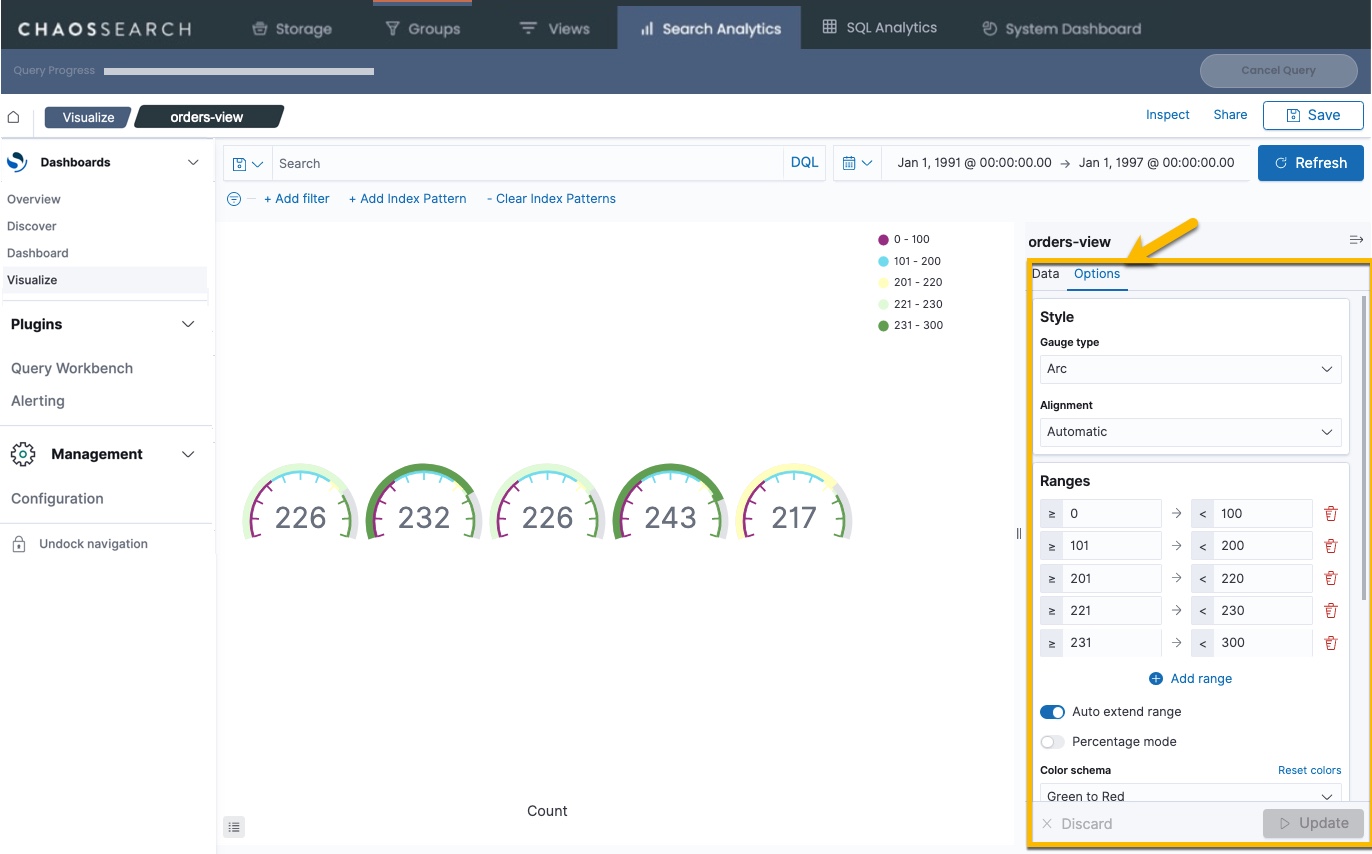Click the Refresh button
Image resolution: width=1372 pixels, height=854 pixels.
tap(1310, 163)
